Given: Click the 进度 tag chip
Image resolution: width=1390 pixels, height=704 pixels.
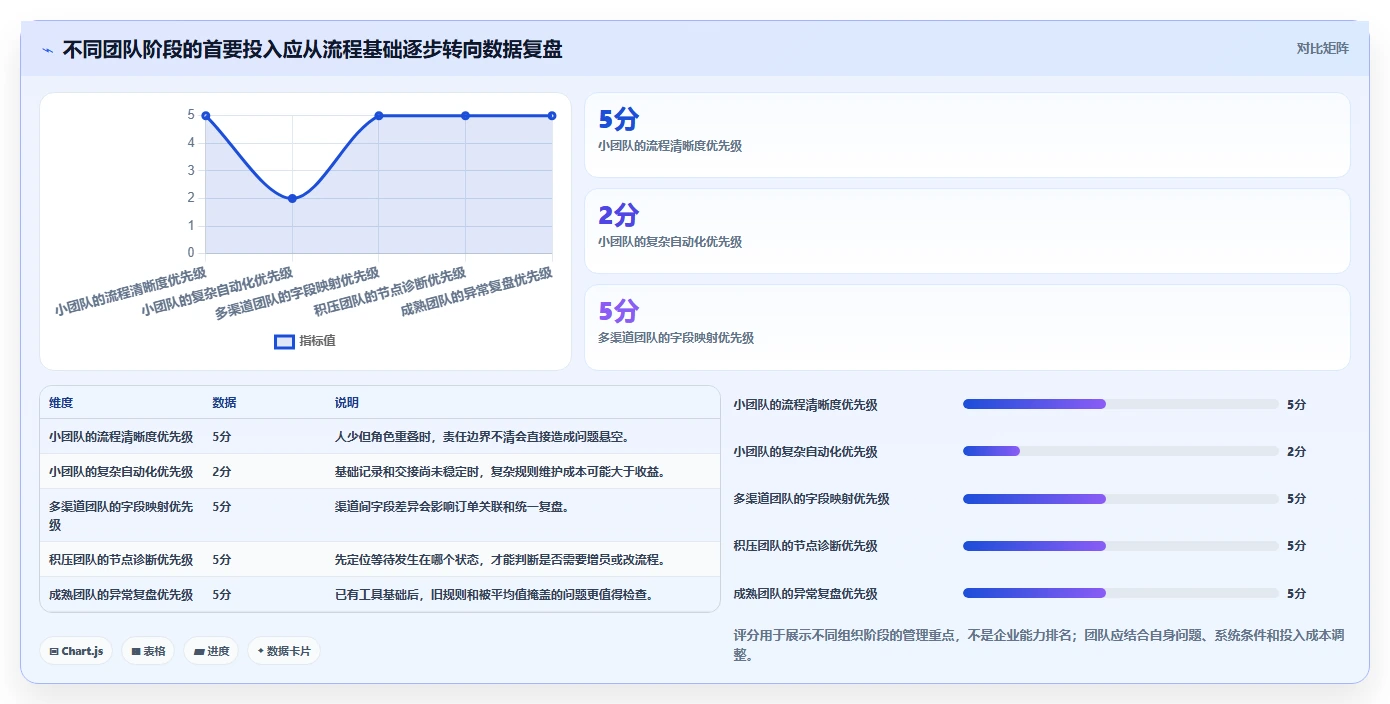Looking at the screenshot, I should coord(211,651).
